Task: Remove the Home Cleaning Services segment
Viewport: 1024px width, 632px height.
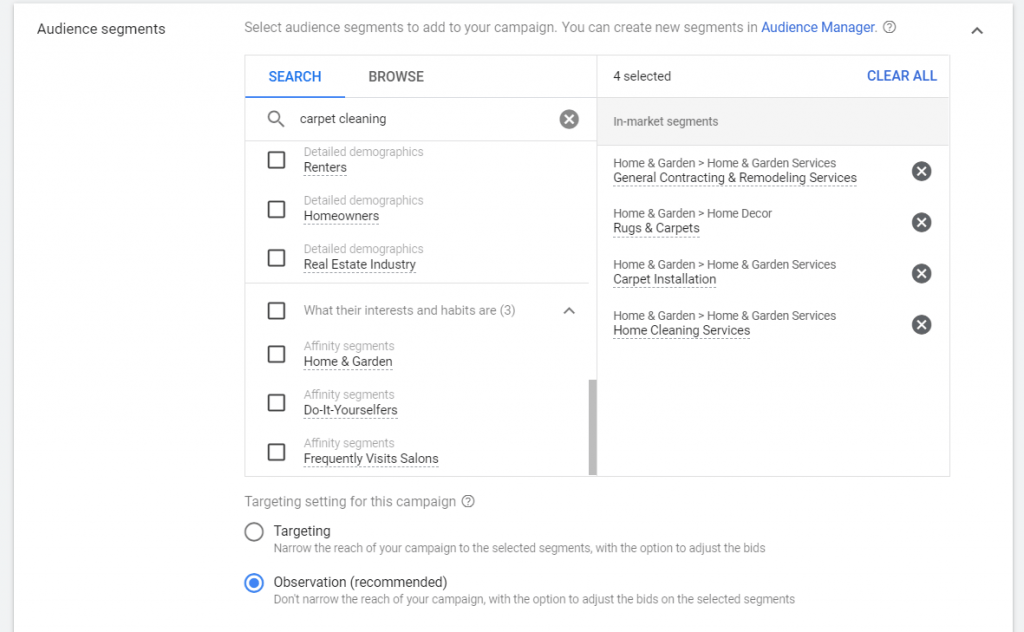Action: [x=921, y=324]
